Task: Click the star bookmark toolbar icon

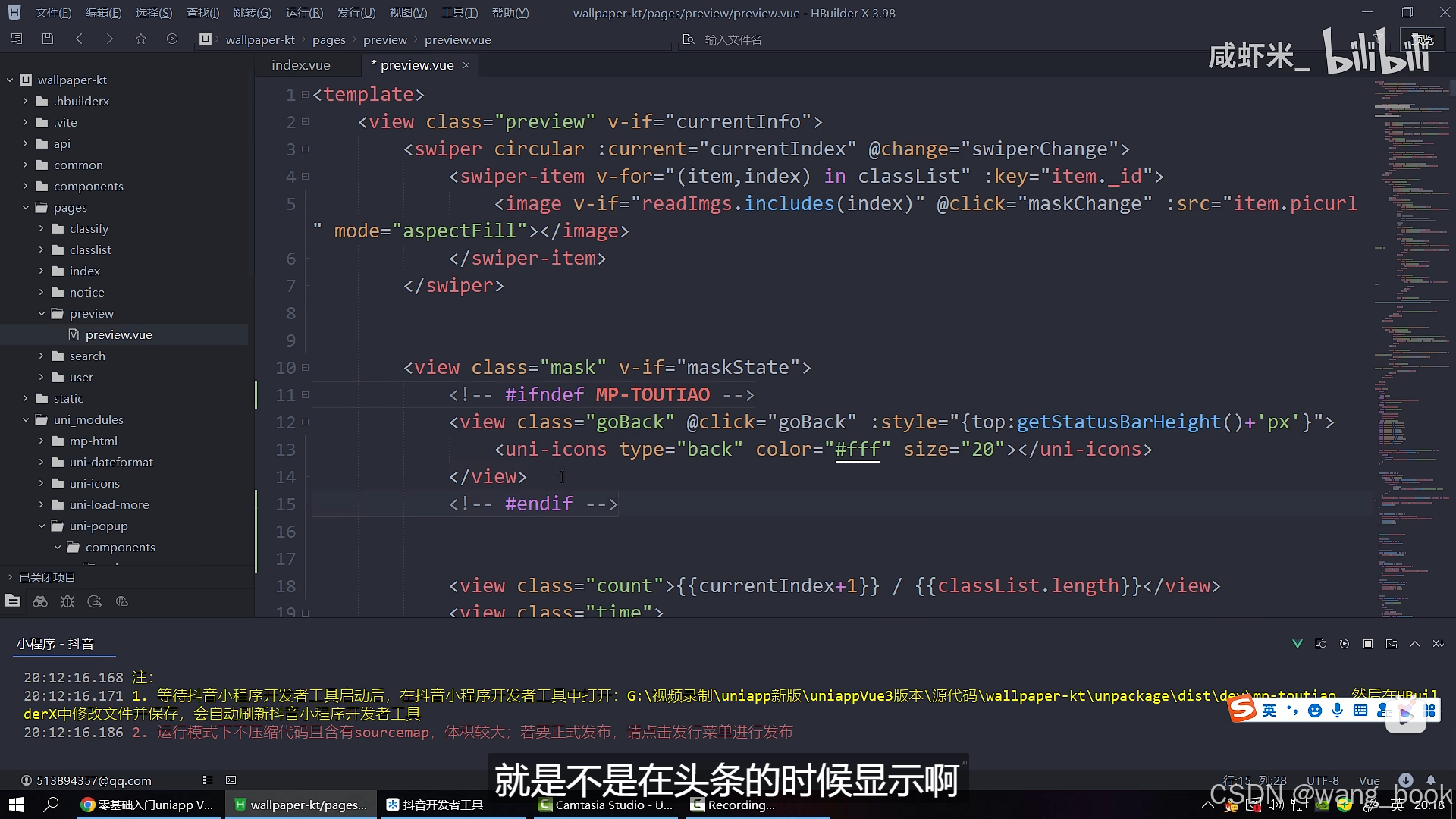Action: pos(141,39)
